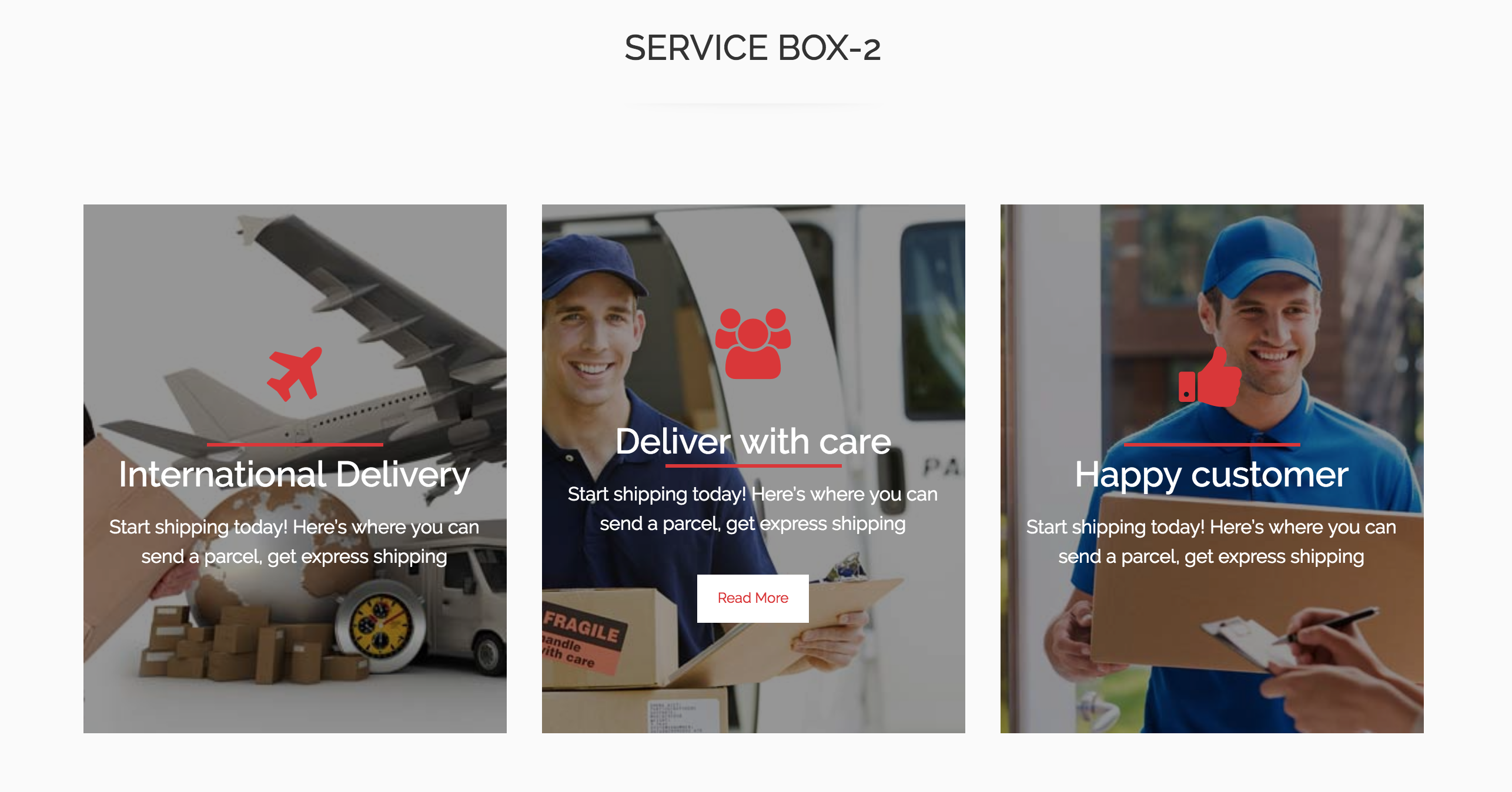Click the red airplane icon
Viewport: 1512px width, 792px height.
[295, 374]
